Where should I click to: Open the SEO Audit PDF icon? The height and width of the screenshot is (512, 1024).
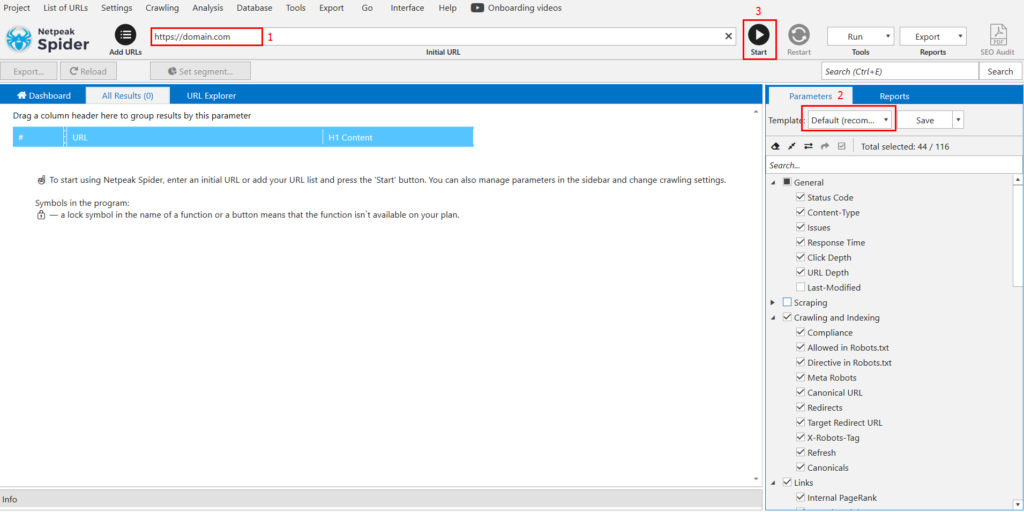tap(998, 35)
